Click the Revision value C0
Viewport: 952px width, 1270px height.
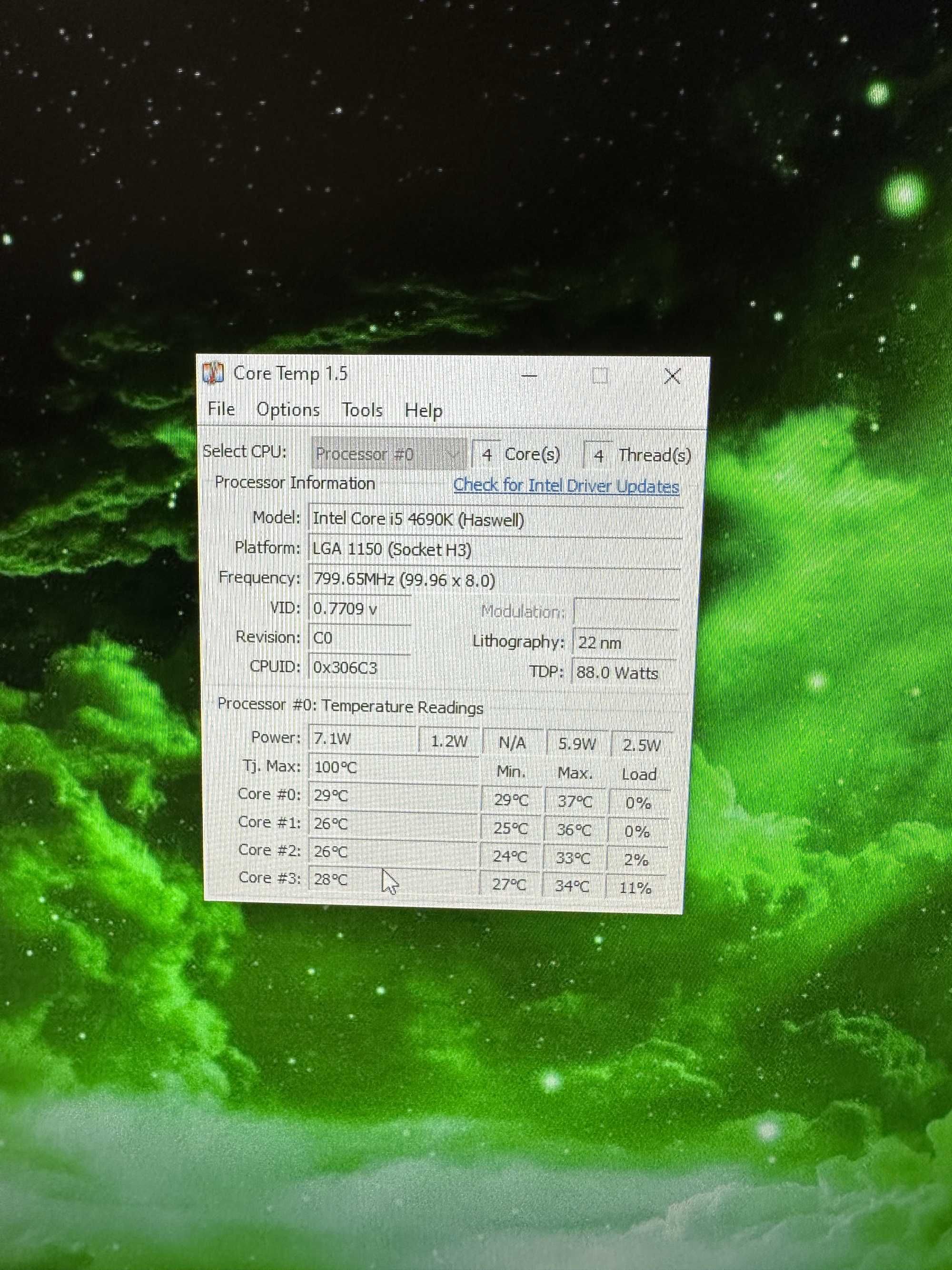[x=359, y=638]
